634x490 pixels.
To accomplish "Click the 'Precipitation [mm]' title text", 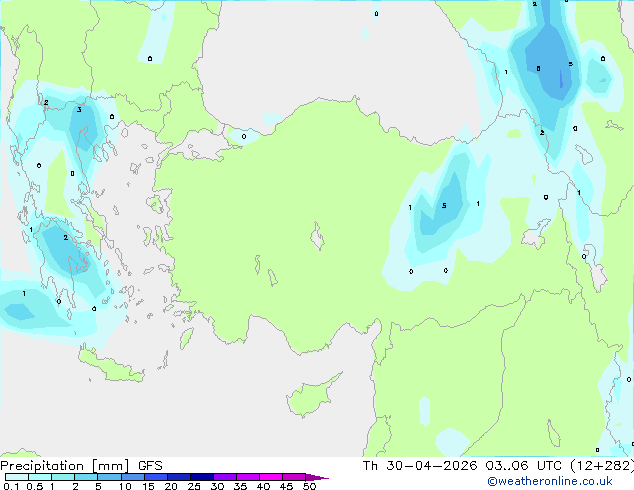I will coord(65,466).
